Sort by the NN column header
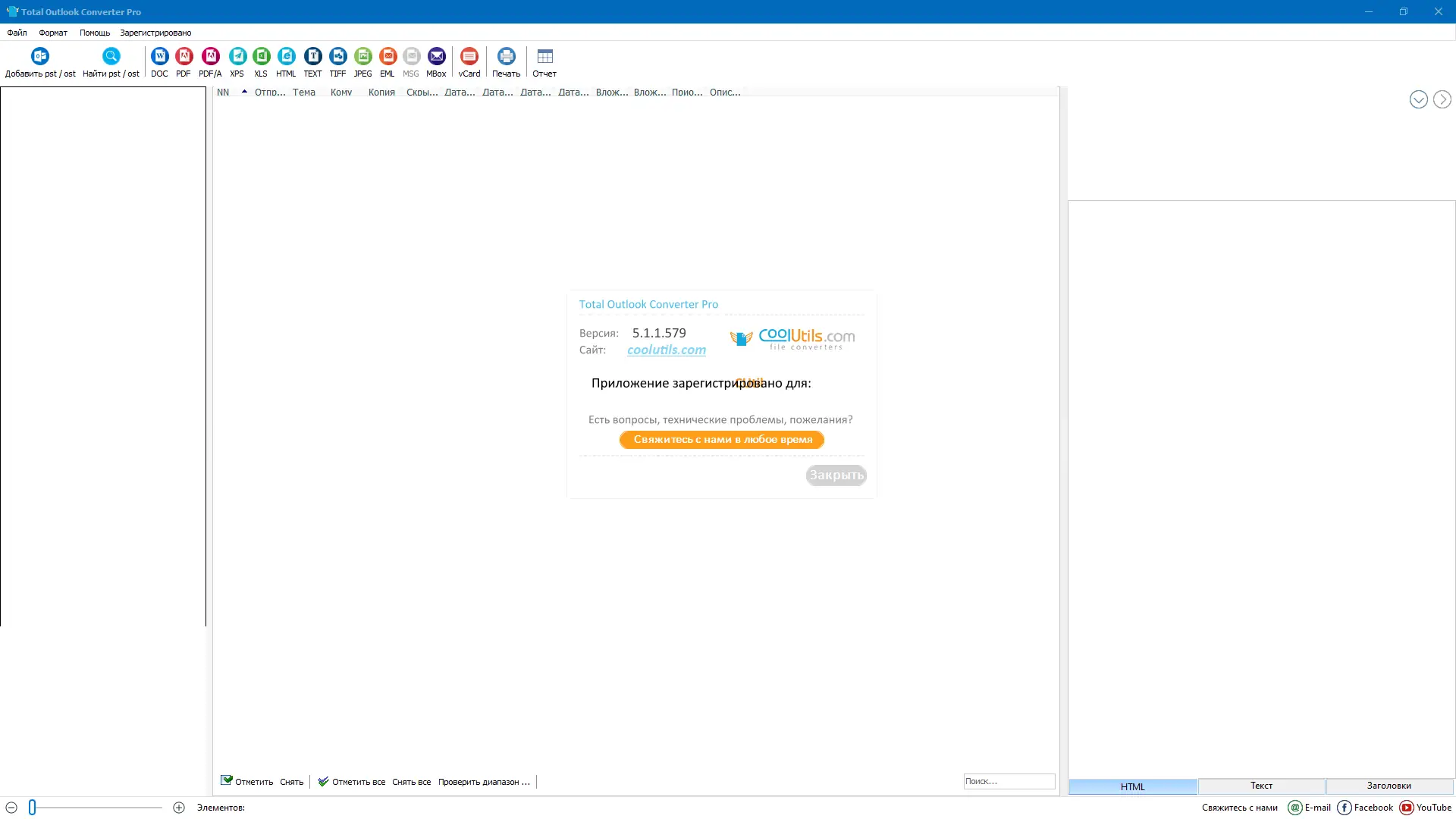Image resolution: width=1456 pixels, height=819 pixels. tap(223, 93)
